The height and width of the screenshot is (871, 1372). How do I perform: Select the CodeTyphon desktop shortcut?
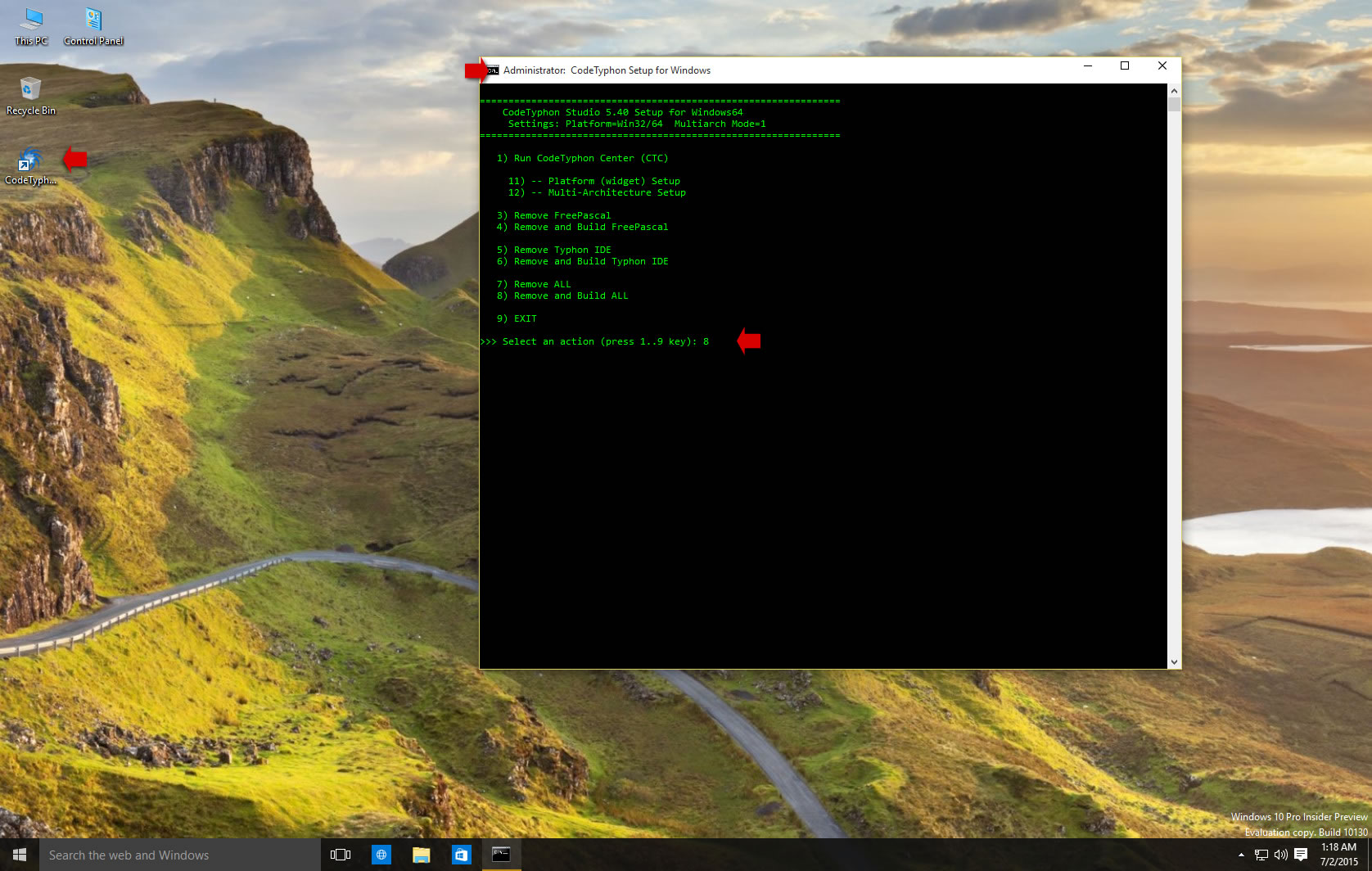click(30, 166)
